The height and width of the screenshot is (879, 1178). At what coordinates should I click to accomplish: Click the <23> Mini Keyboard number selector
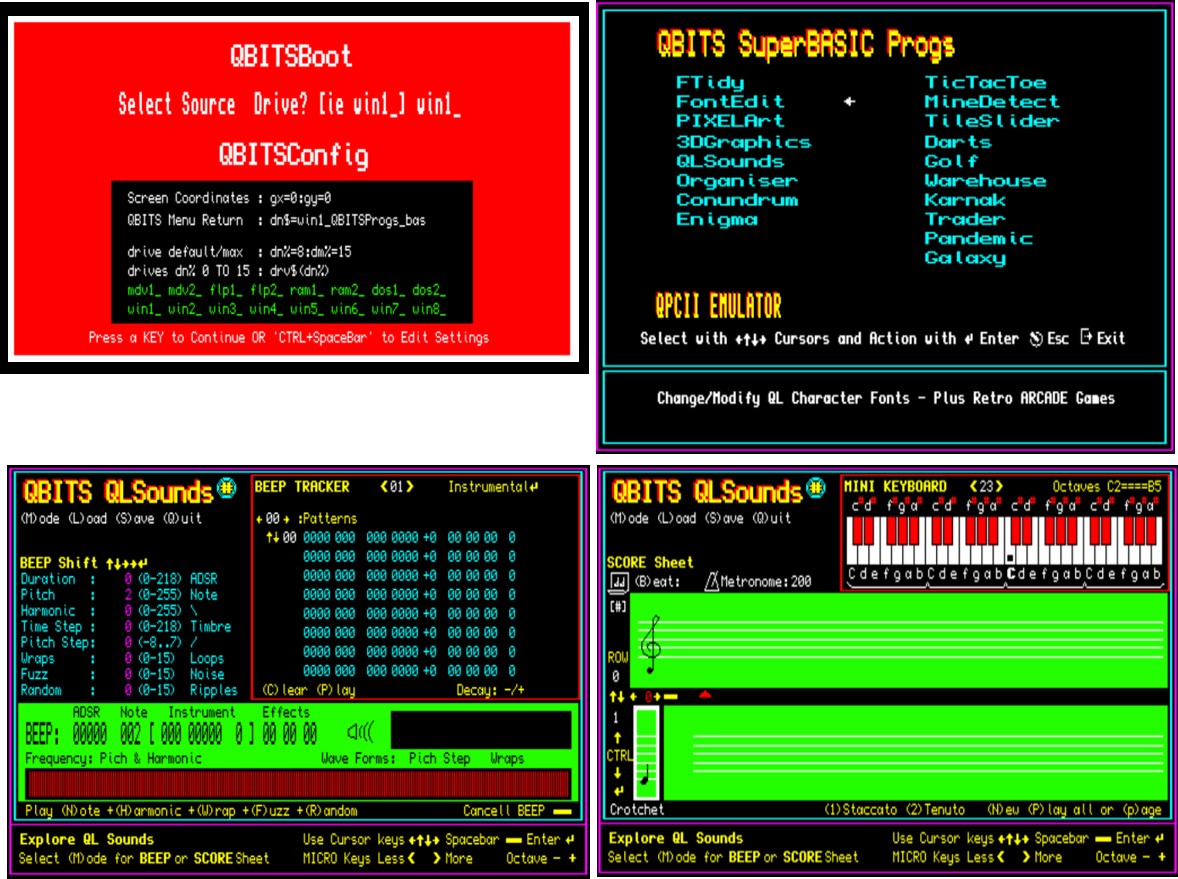click(x=986, y=486)
